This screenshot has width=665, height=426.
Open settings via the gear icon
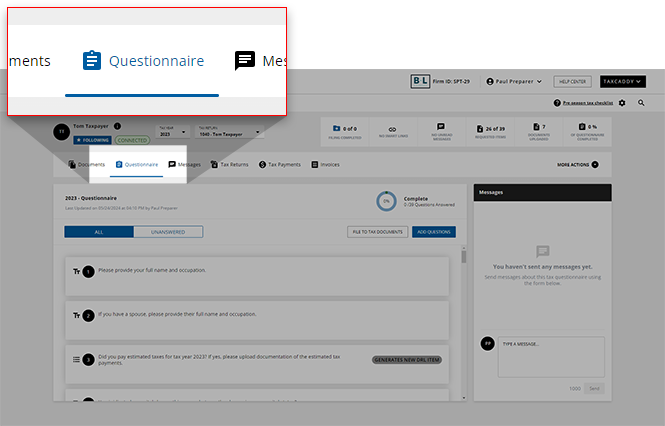(x=622, y=103)
